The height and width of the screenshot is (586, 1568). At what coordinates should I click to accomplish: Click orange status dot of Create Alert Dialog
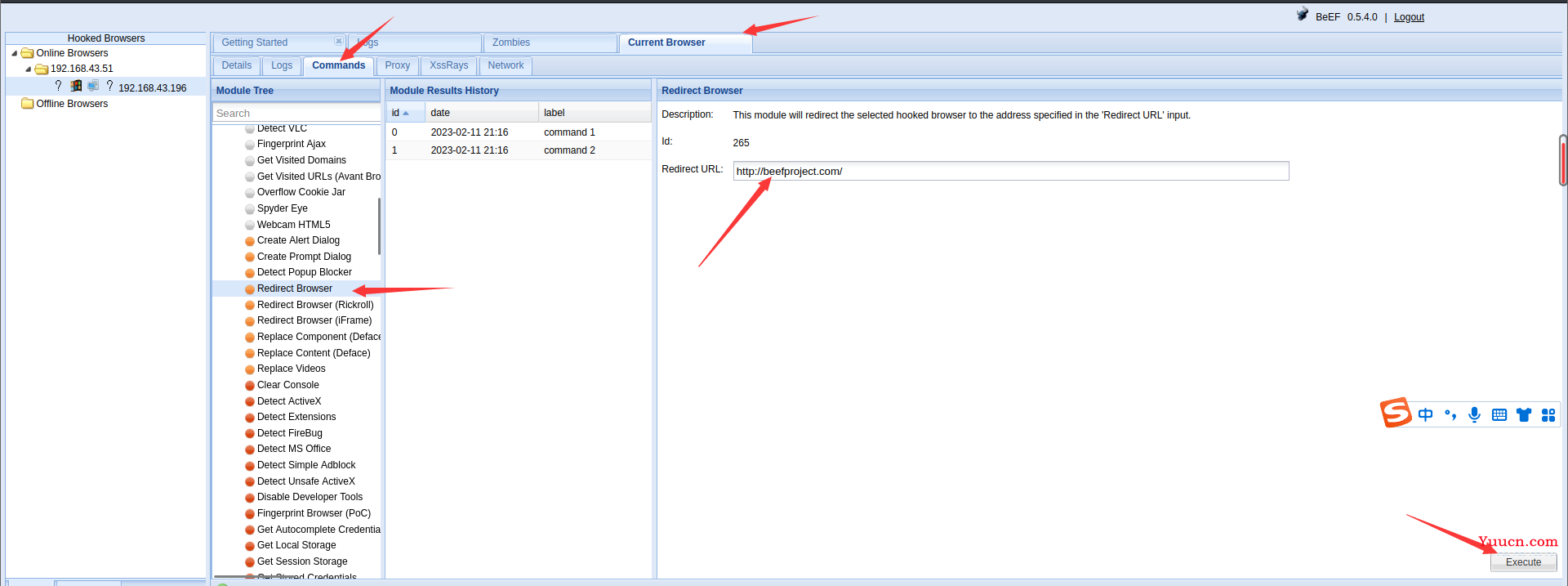click(250, 241)
